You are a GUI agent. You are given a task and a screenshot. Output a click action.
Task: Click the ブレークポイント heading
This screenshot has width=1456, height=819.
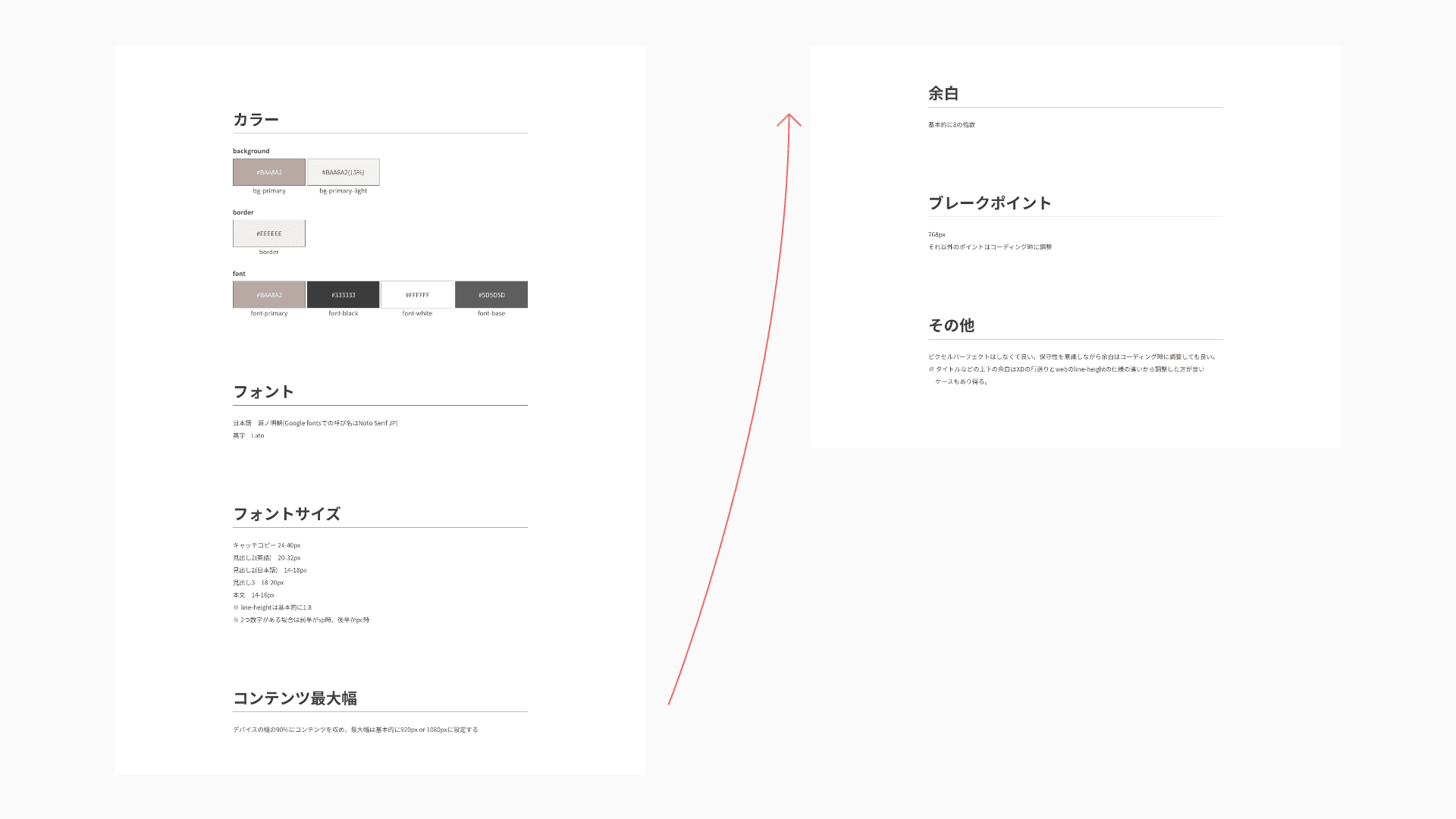click(990, 203)
